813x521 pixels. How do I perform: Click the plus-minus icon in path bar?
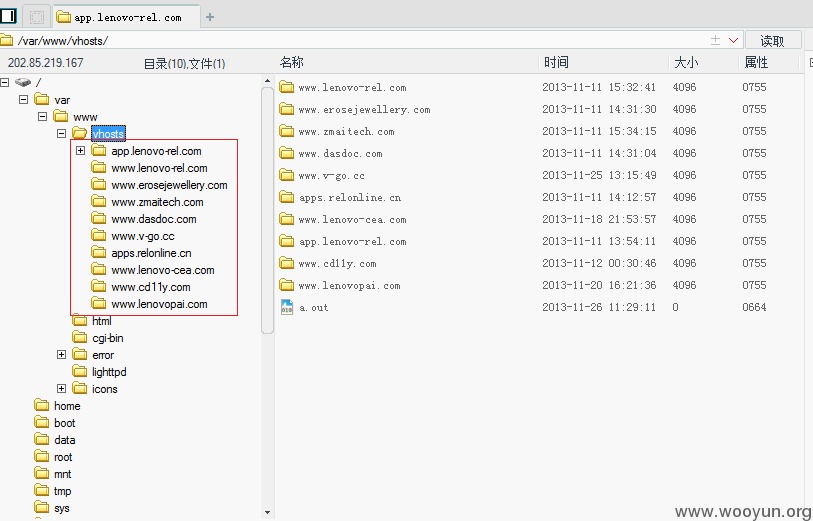pyautogui.click(x=716, y=40)
